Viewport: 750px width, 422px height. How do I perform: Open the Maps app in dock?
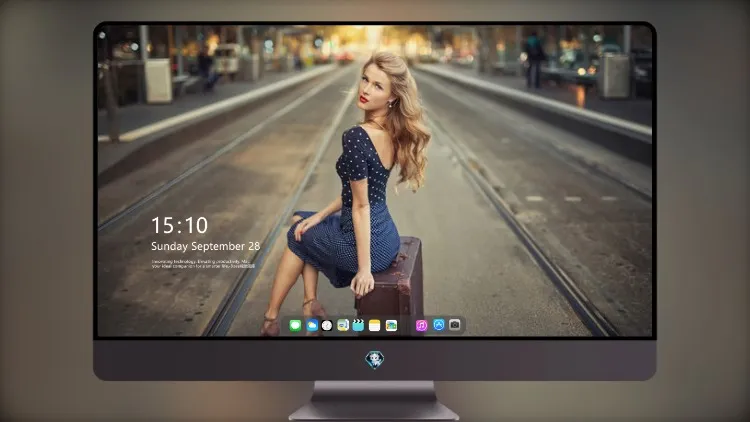click(343, 325)
